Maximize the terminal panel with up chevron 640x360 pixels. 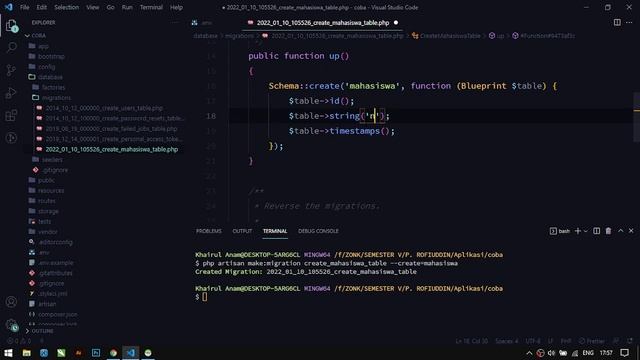(620, 231)
